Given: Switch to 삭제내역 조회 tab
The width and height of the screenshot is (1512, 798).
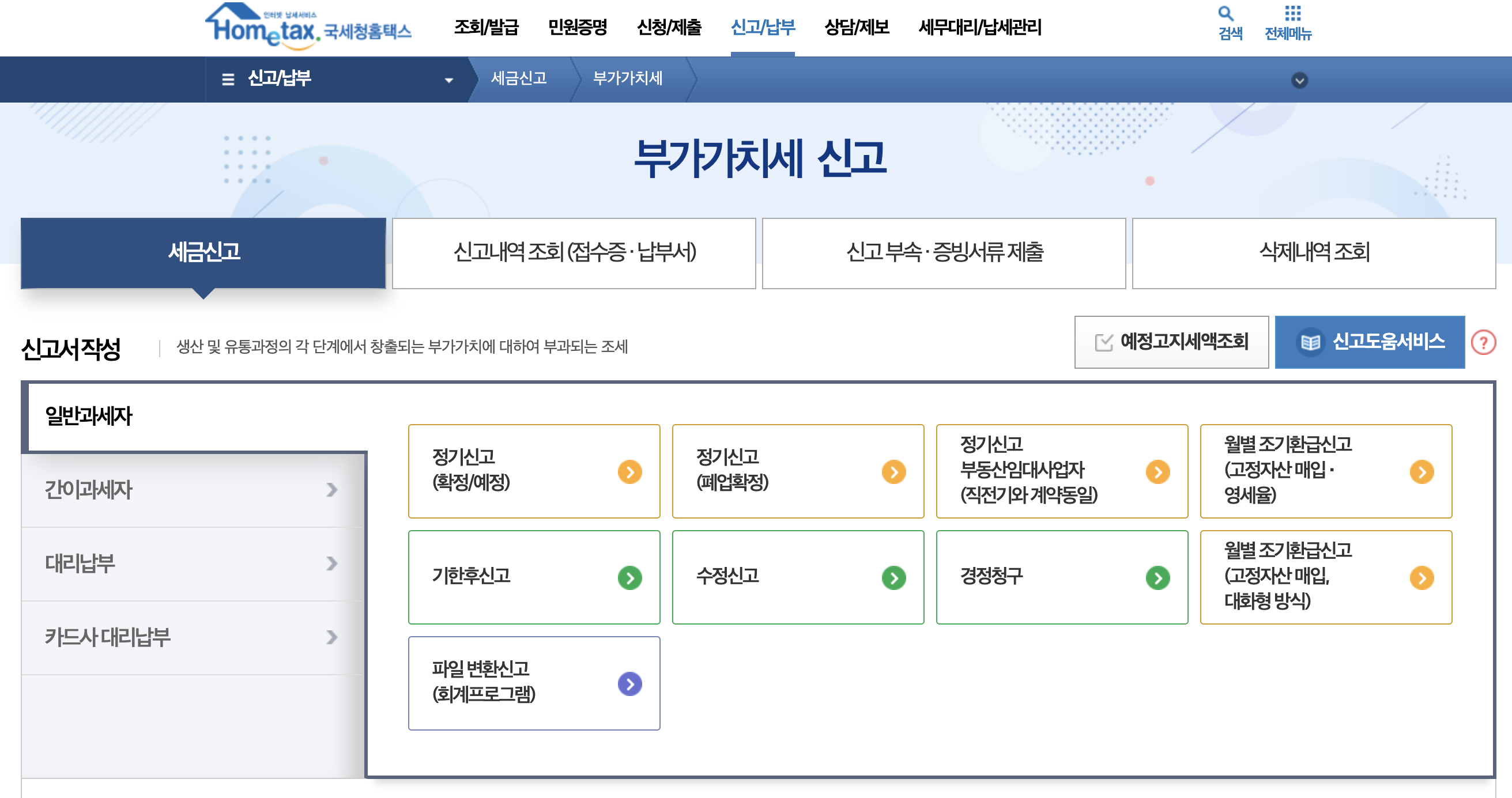Looking at the screenshot, I should point(1313,253).
